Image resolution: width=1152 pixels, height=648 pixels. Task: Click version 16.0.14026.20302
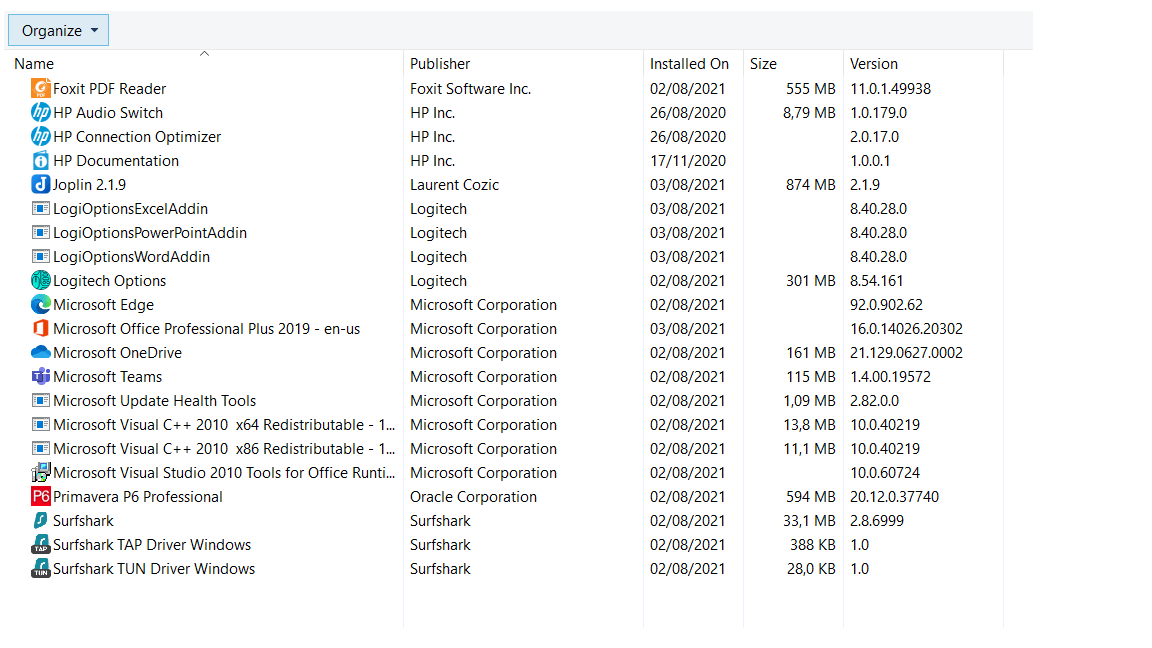906,329
